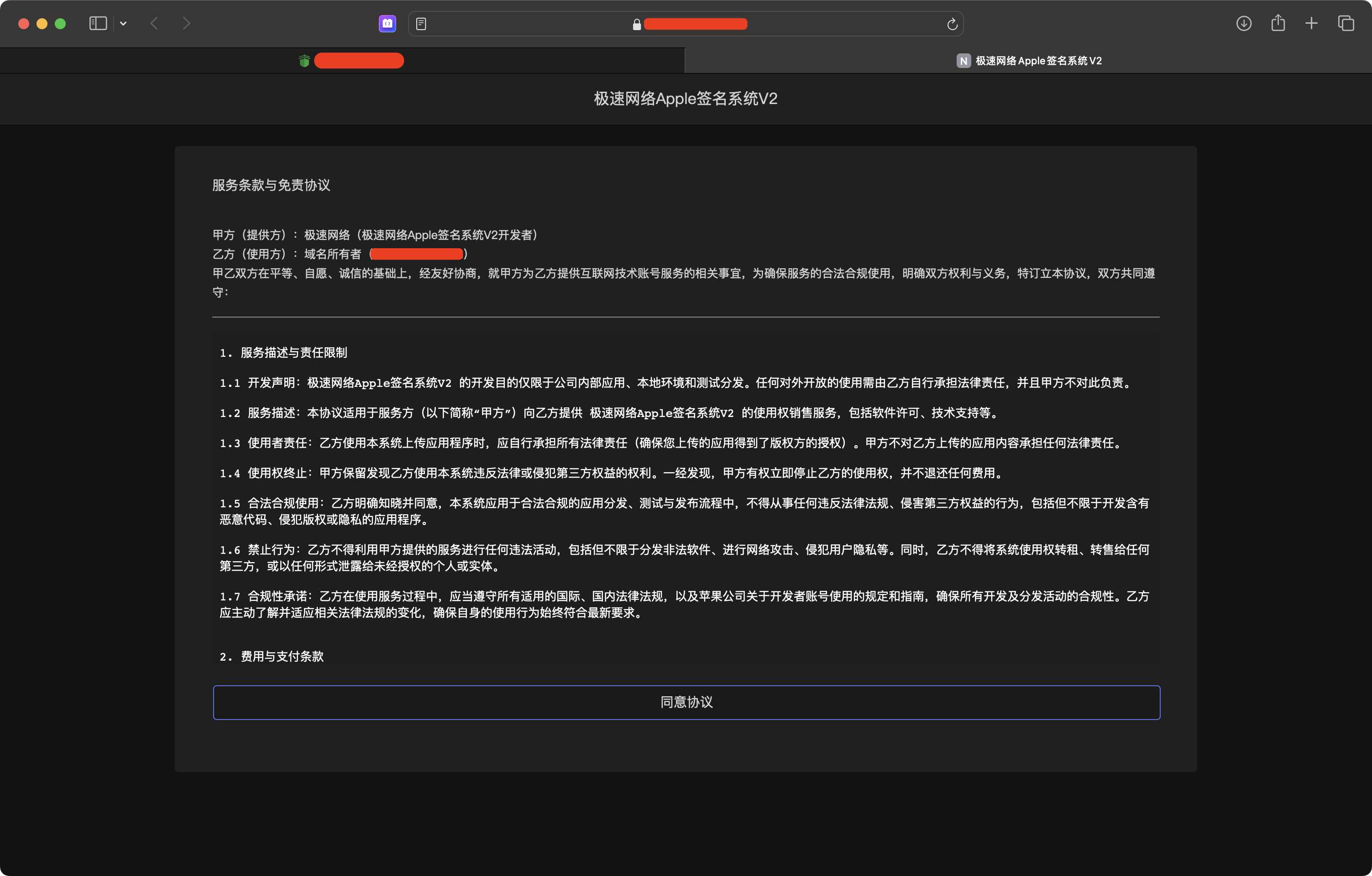Switch to the first tab with green favicon

click(x=342, y=60)
